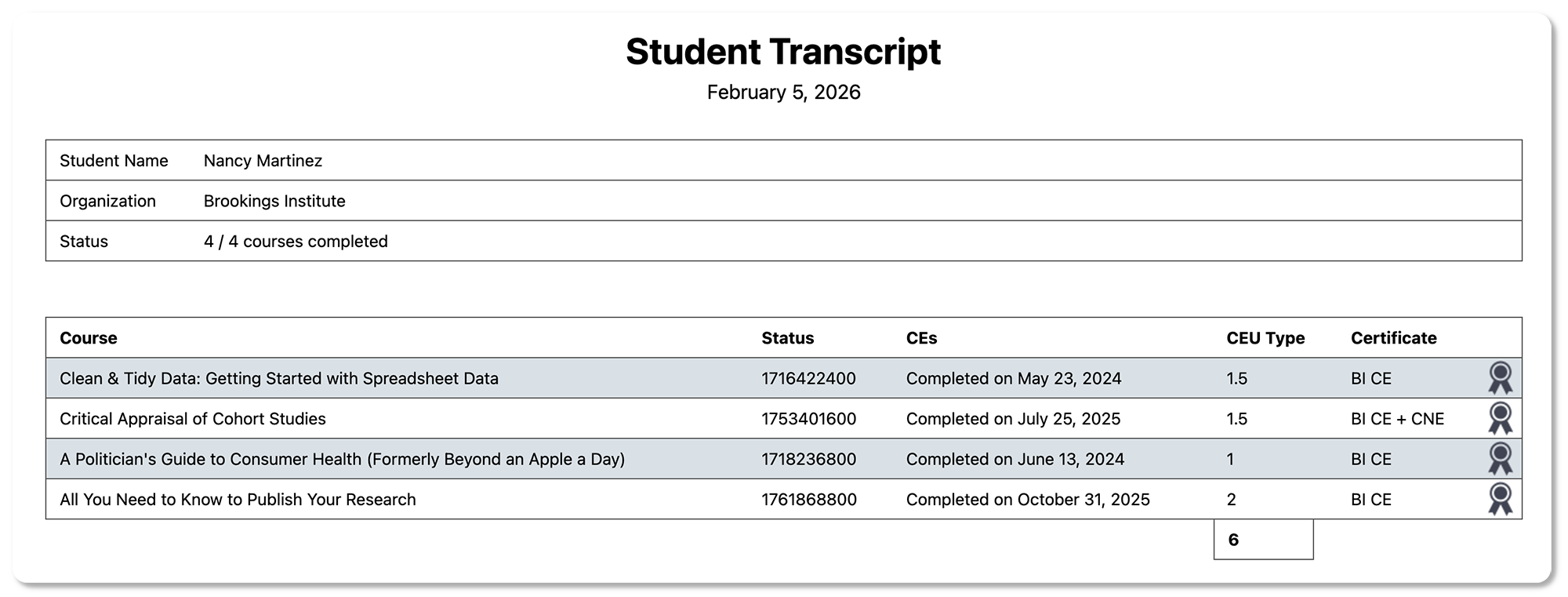Click certificate ribbon for Politician's Guide course
Image resolution: width=1568 pixels, height=597 pixels.
(x=1500, y=459)
